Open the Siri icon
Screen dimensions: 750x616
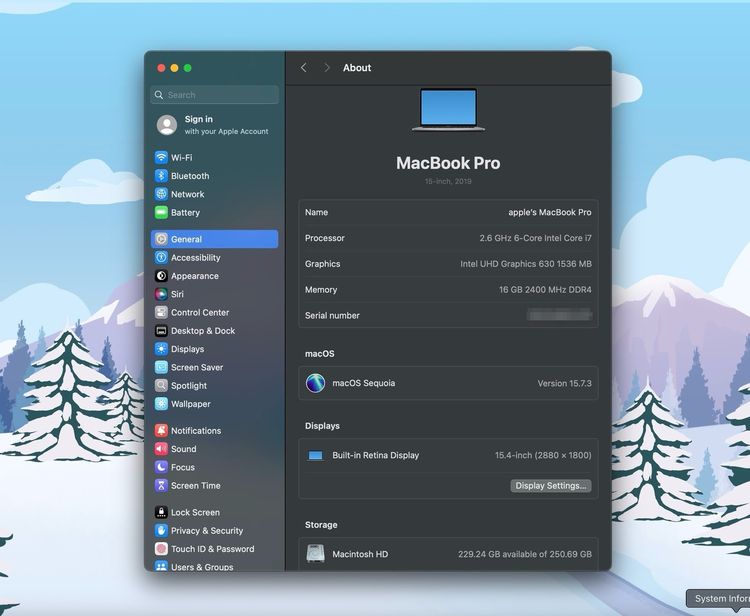(x=161, y=294)
